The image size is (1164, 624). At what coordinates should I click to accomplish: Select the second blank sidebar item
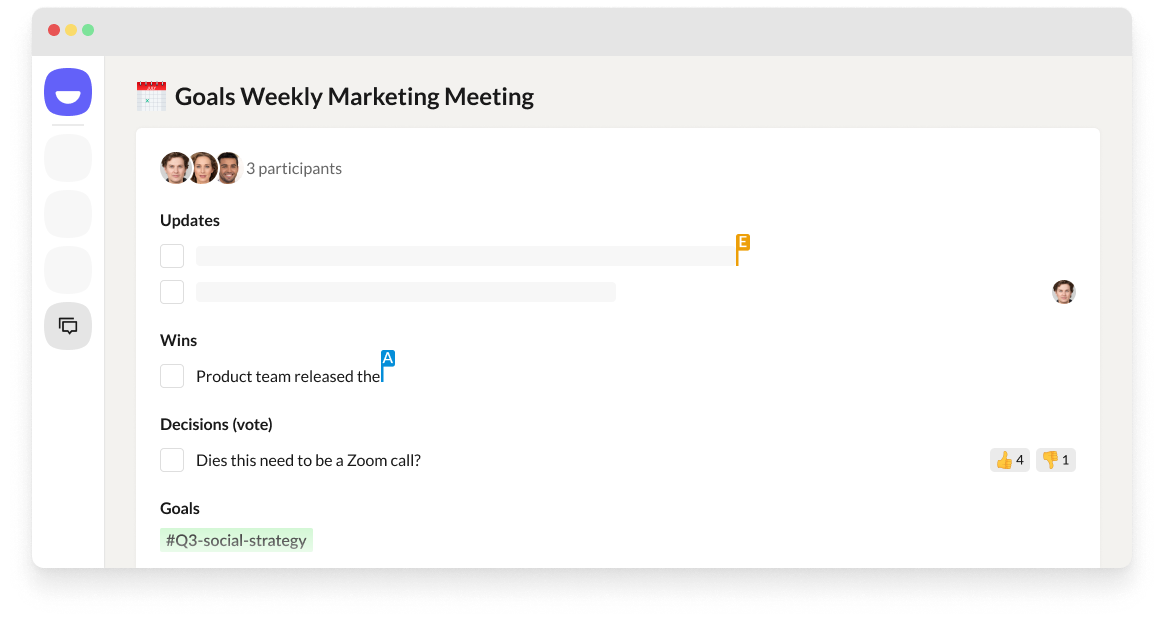pyautogui.click(x=68, y=214)
